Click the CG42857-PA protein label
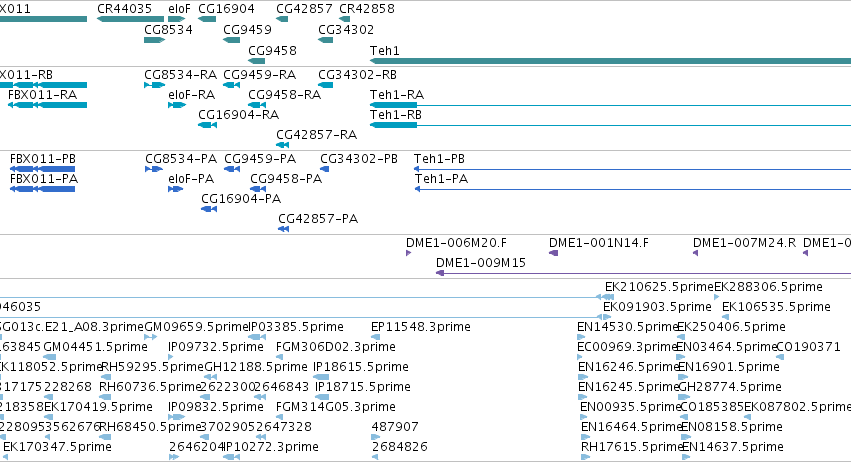This screenshot has height=462, width=851. (x=318, y=219)
